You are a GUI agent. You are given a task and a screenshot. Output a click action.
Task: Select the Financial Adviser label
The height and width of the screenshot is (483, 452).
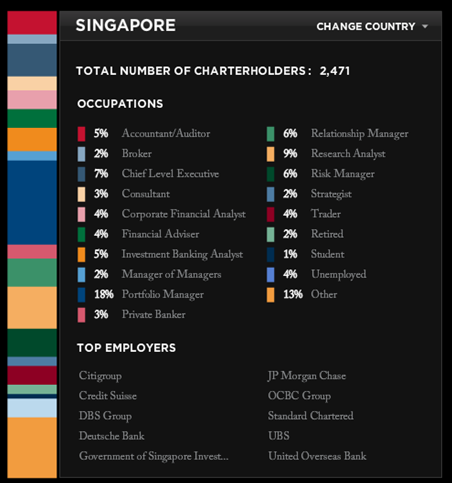[160, 234]
